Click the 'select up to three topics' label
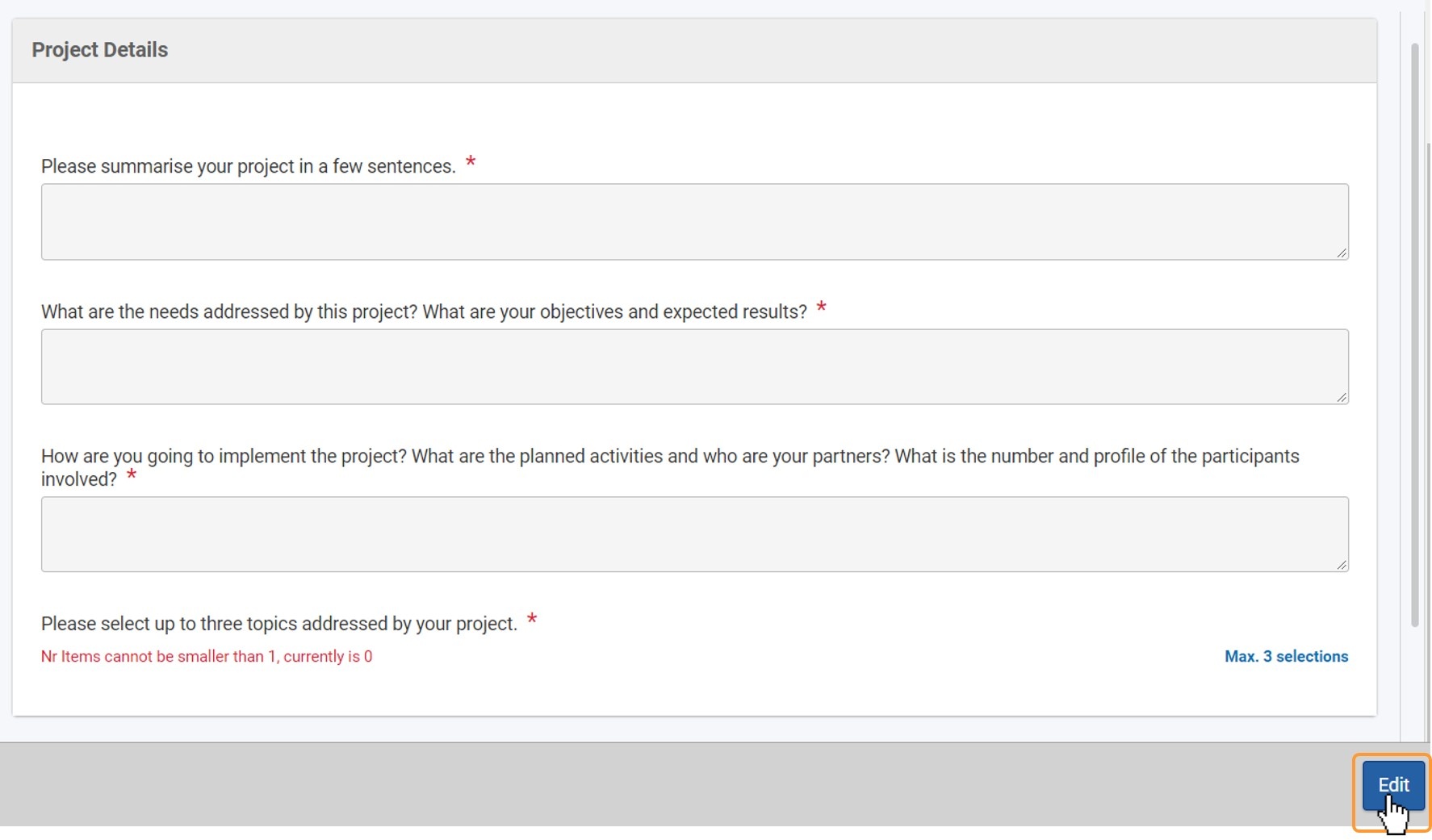The height and width of the screenshot is (840, 1432). click(x=279, y=624)
